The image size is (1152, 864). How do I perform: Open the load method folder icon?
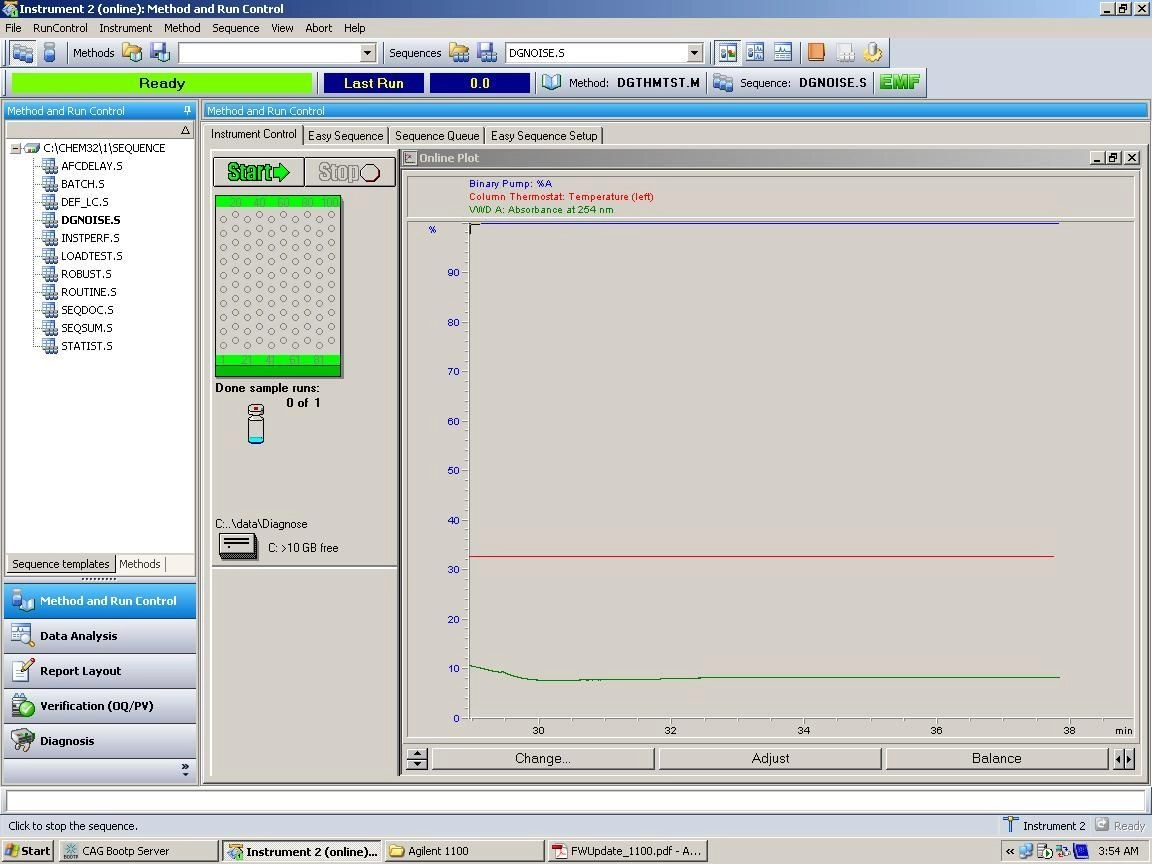click(132, 53)
